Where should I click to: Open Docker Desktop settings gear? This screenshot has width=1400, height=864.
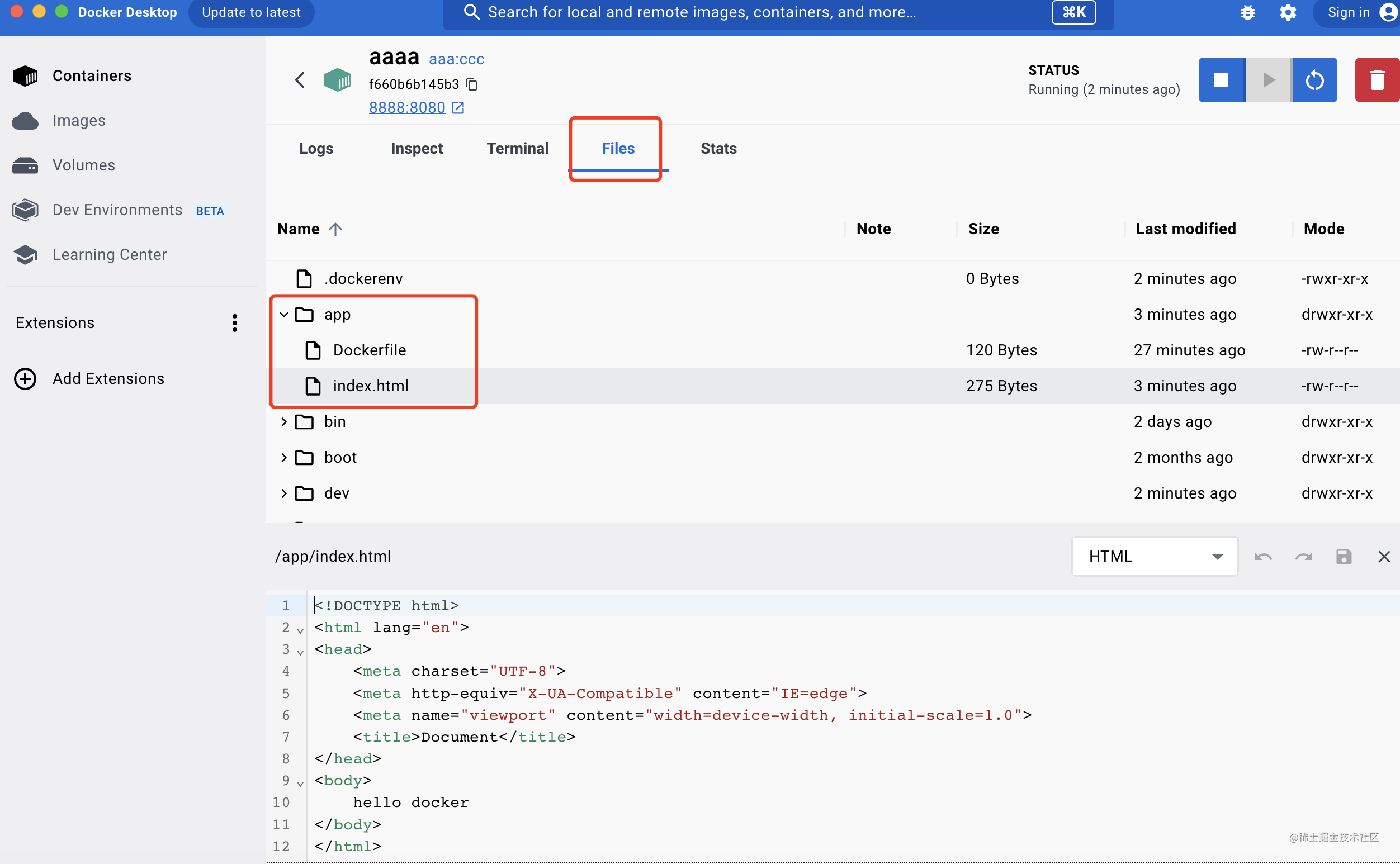pyautogui.click(x=1288, y=12)
